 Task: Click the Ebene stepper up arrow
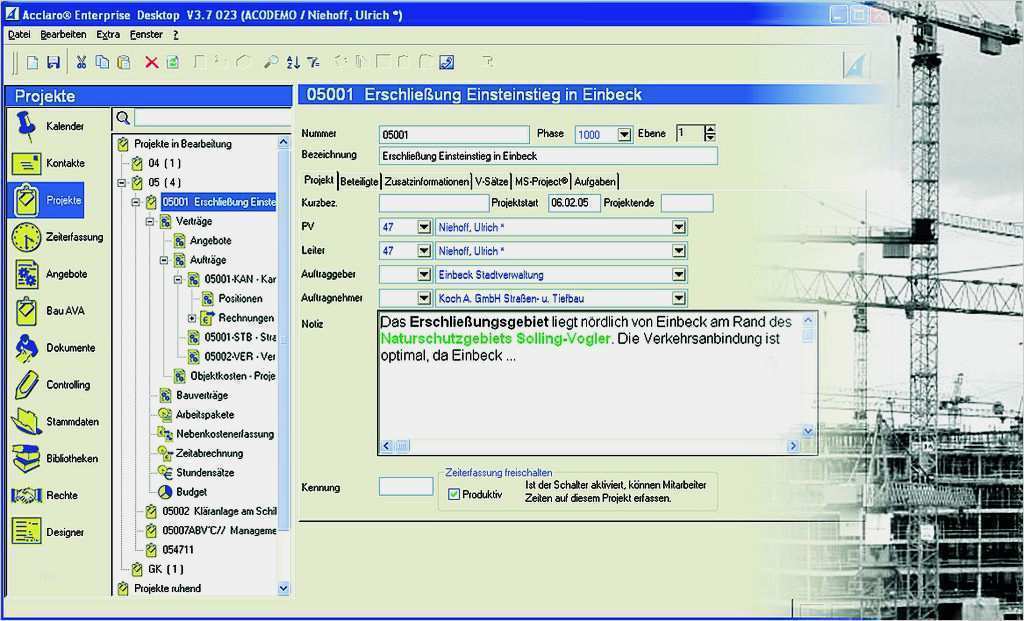(710, 130)
